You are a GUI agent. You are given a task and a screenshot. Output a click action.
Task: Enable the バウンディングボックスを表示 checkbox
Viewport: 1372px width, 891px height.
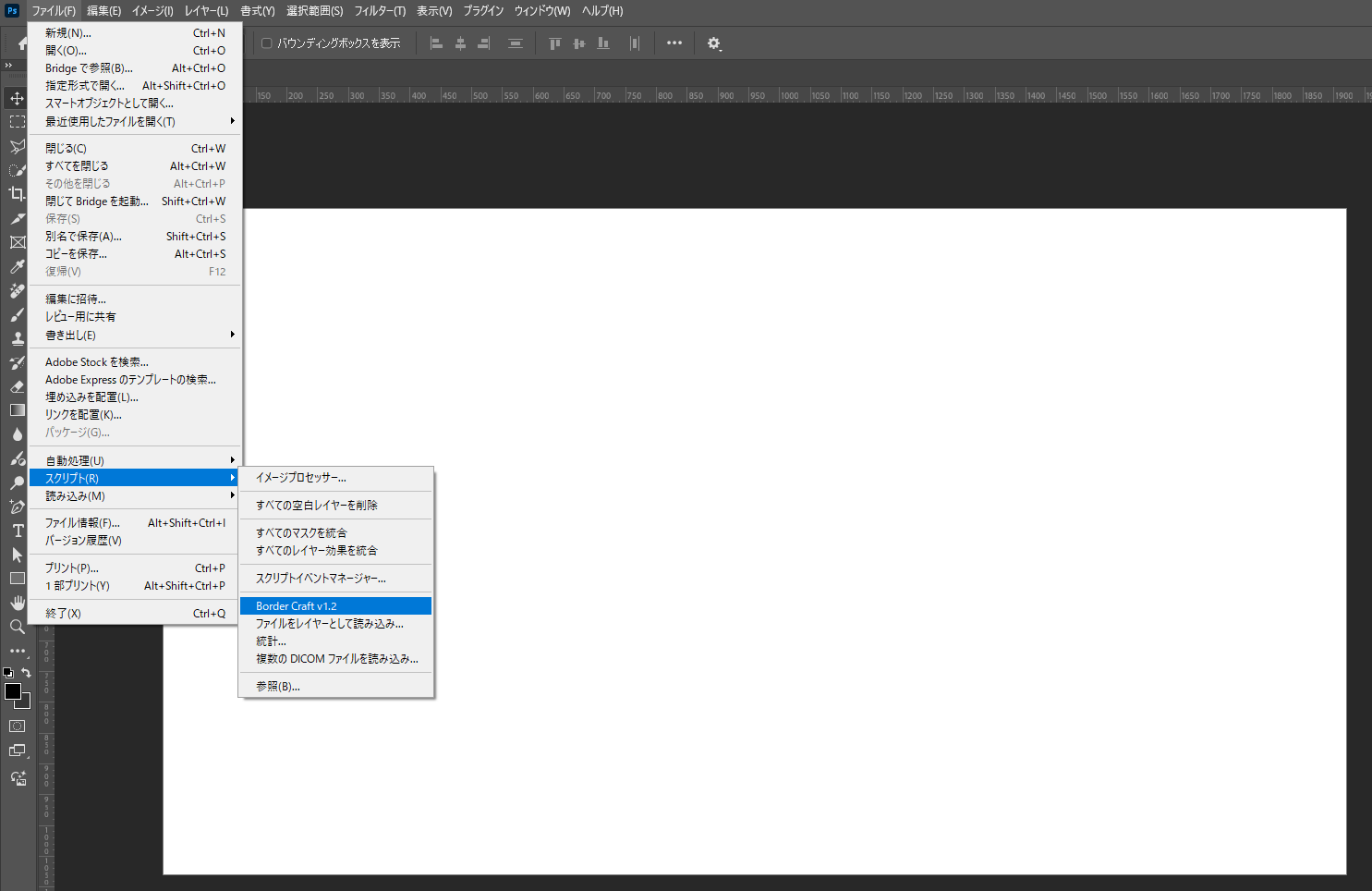point(267,43)
